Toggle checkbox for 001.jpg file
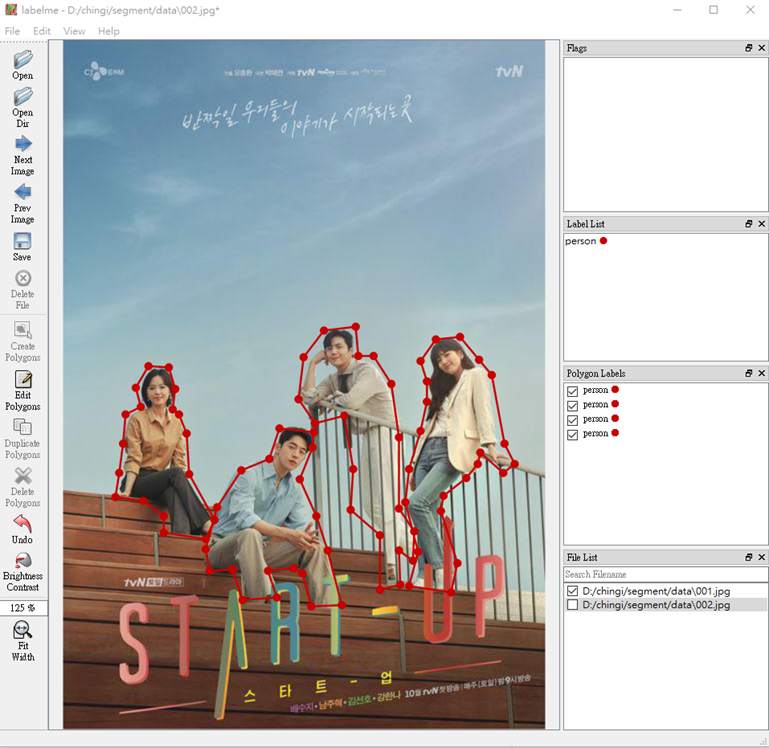769x748 pixels. [572, 591]
